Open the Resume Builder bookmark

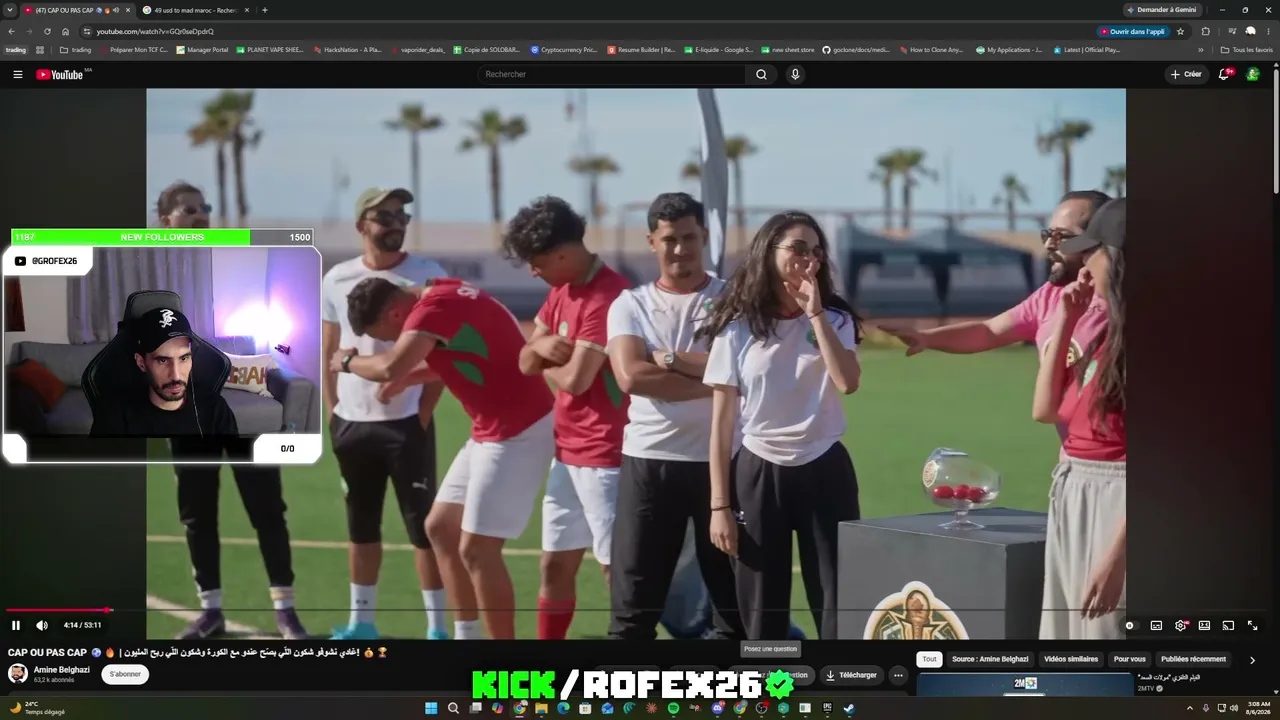(641, 49)
